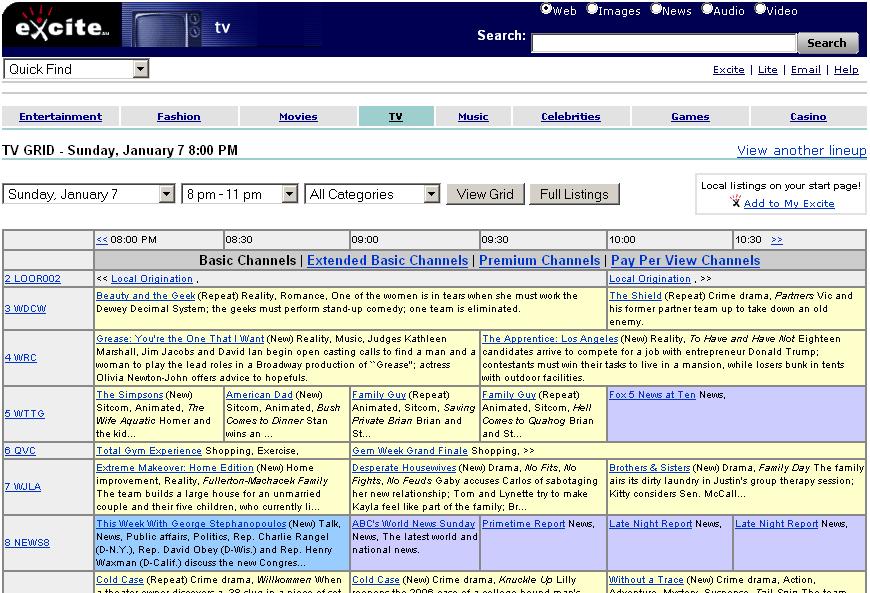Open the Movies tab

pos(298,116)
